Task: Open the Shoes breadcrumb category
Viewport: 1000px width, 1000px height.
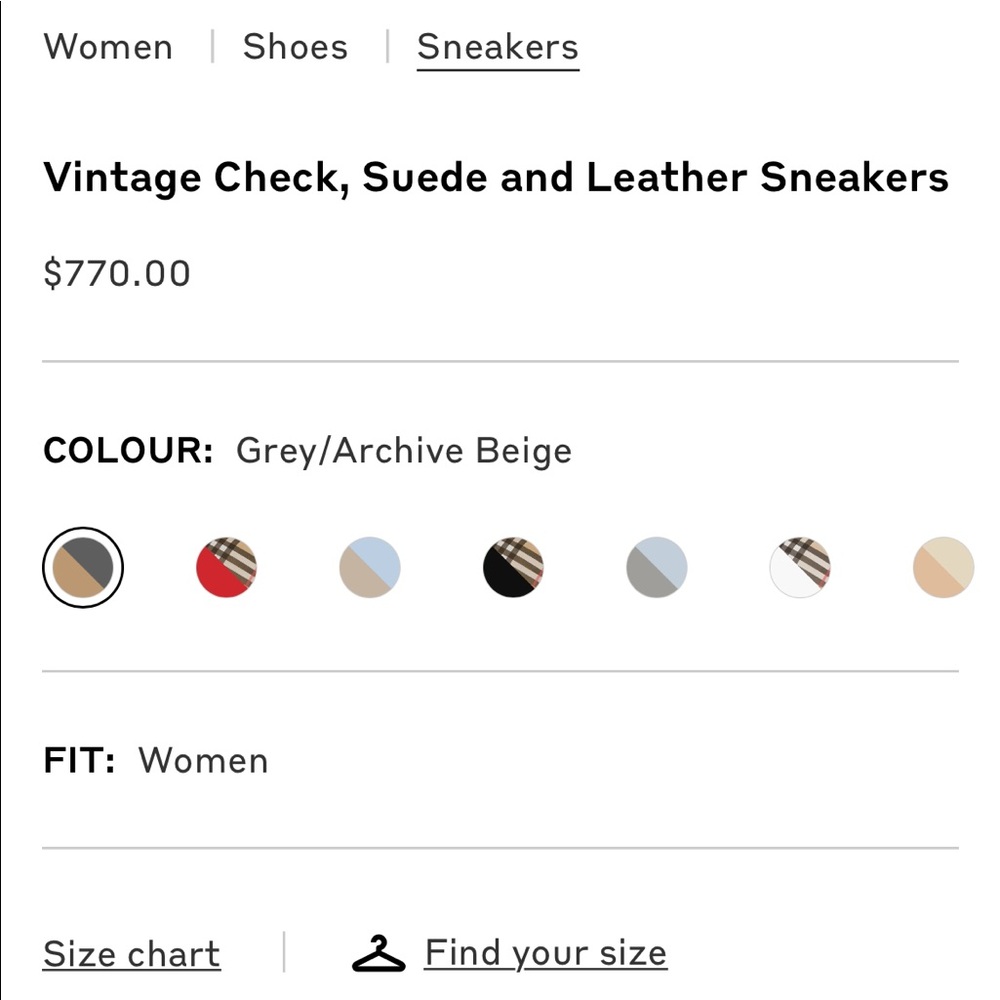Action: pyautogui.click(x=295, y=47)
